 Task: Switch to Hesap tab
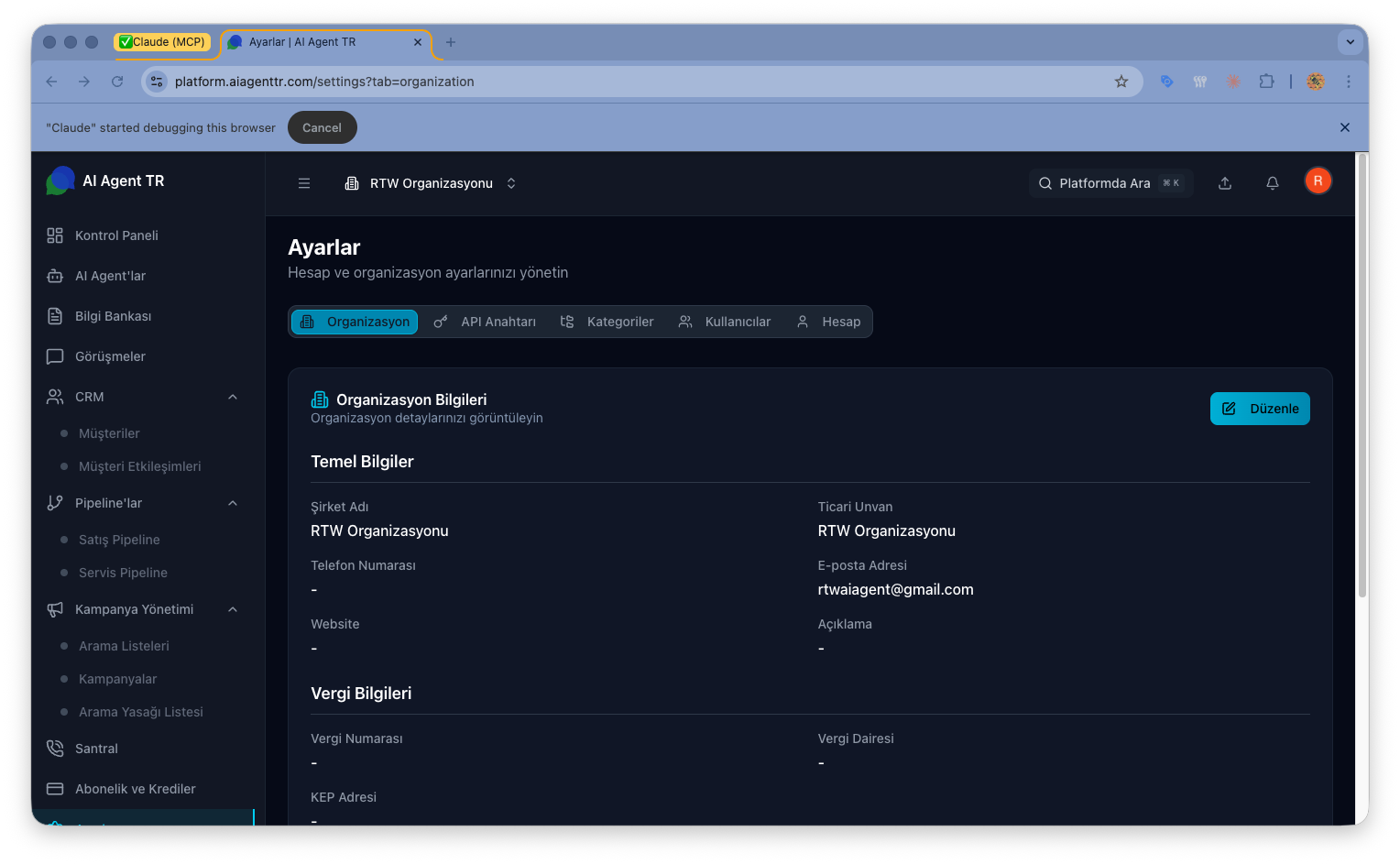tap(828, 322)
